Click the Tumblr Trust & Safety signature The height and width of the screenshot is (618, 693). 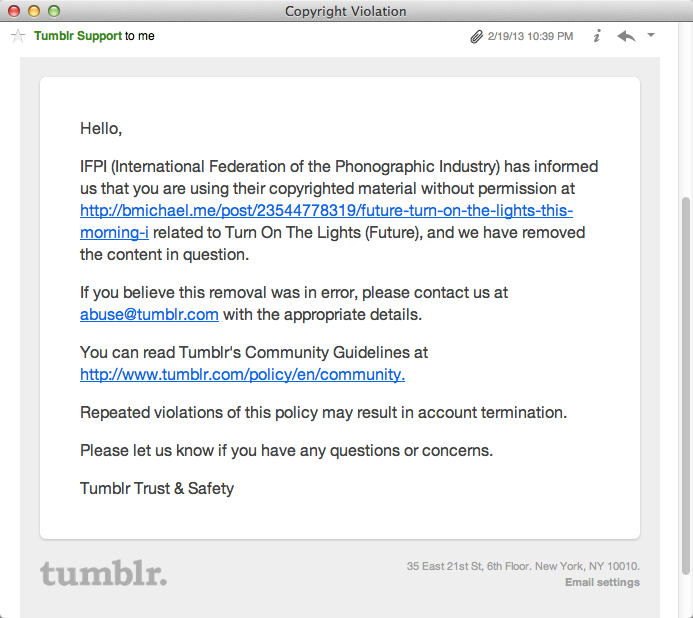157,488
